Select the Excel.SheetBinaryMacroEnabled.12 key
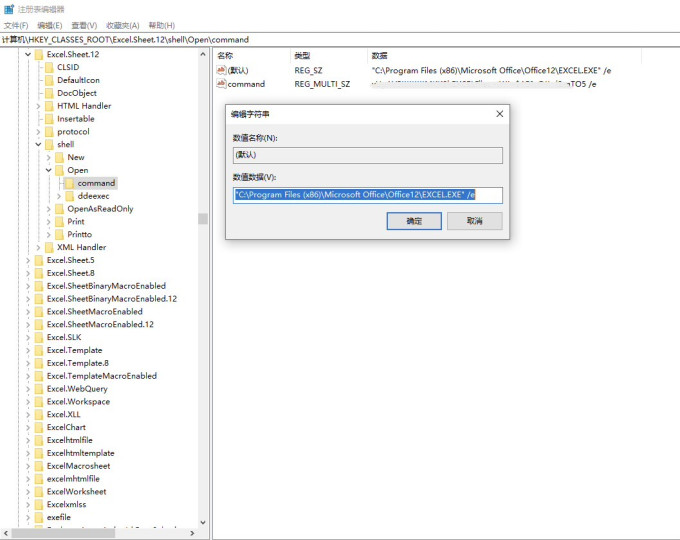 coord(112,299)
